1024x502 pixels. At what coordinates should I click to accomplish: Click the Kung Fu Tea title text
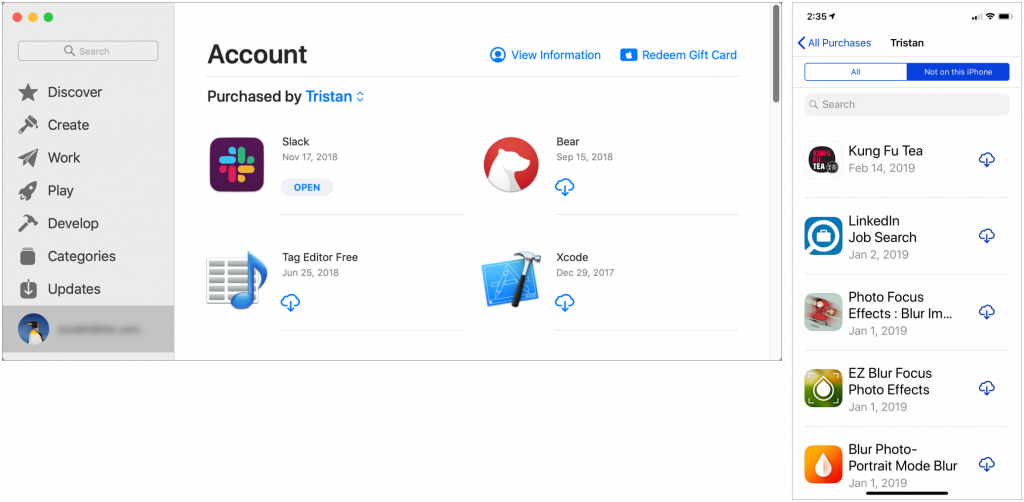pos(886,151)
